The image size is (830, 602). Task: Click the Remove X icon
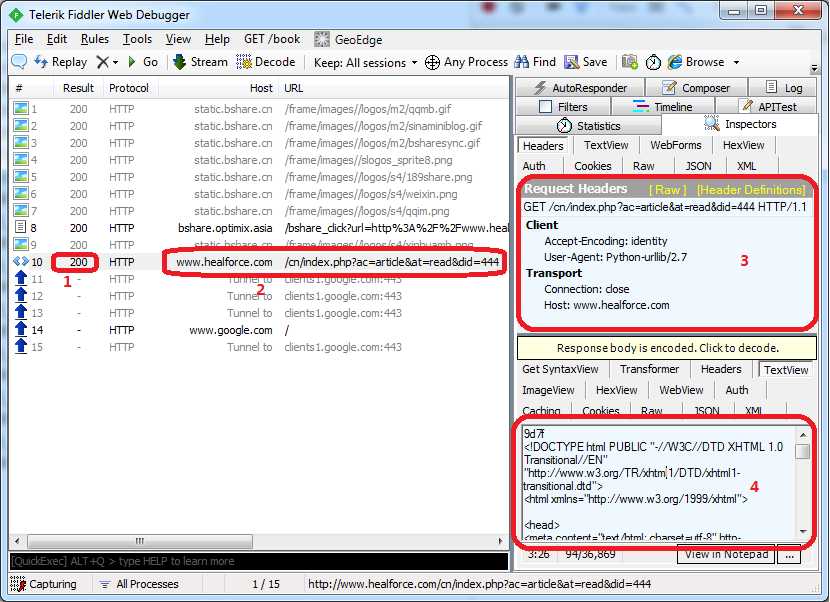pyautogui.click(x=103, y=62)
